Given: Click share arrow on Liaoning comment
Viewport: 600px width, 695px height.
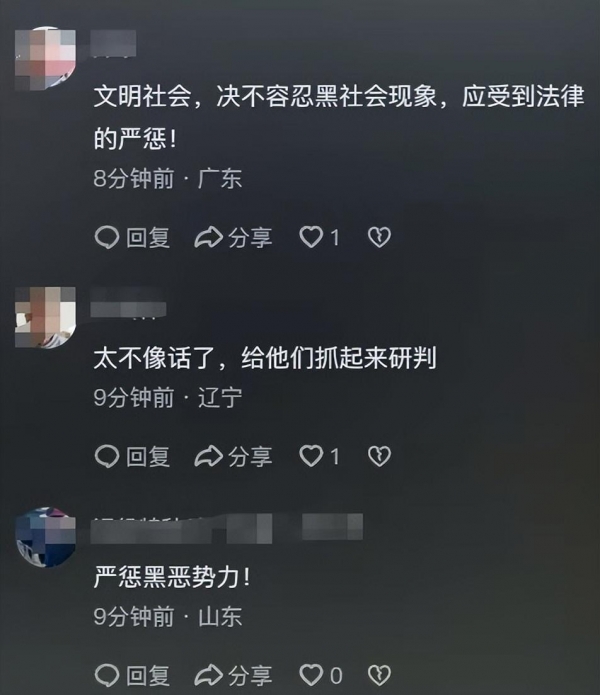Looking at the screenshot, I should click(x=208, y=456).
